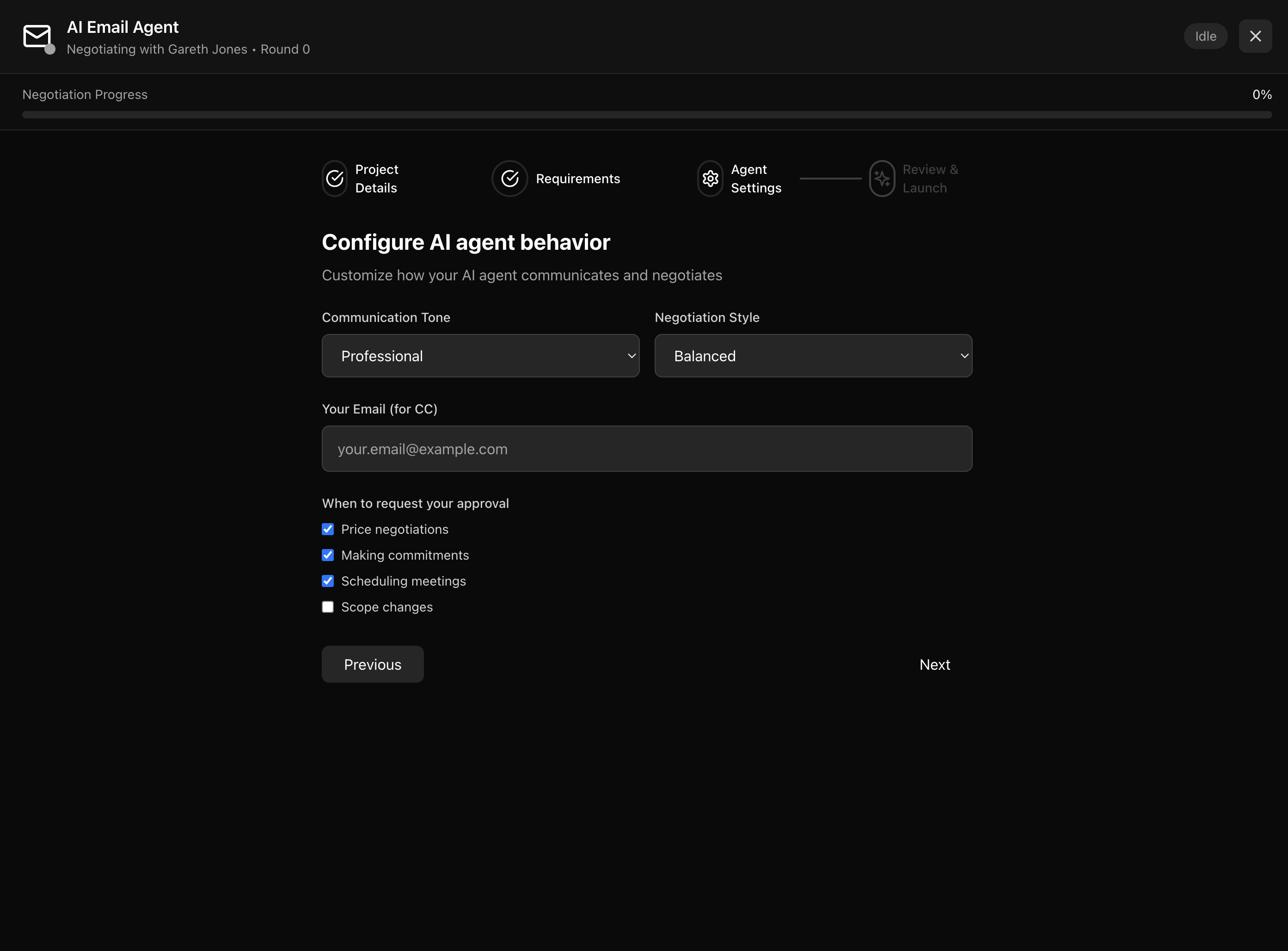
Task: Click the Previous button
Action: (372, 664)
